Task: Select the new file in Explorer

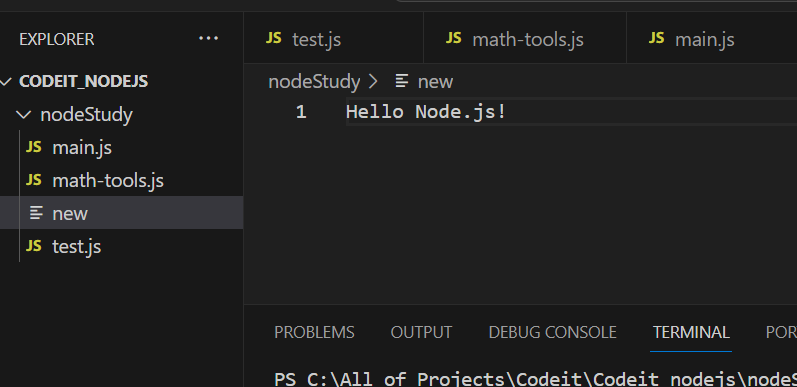Action: tap(121, 213)
